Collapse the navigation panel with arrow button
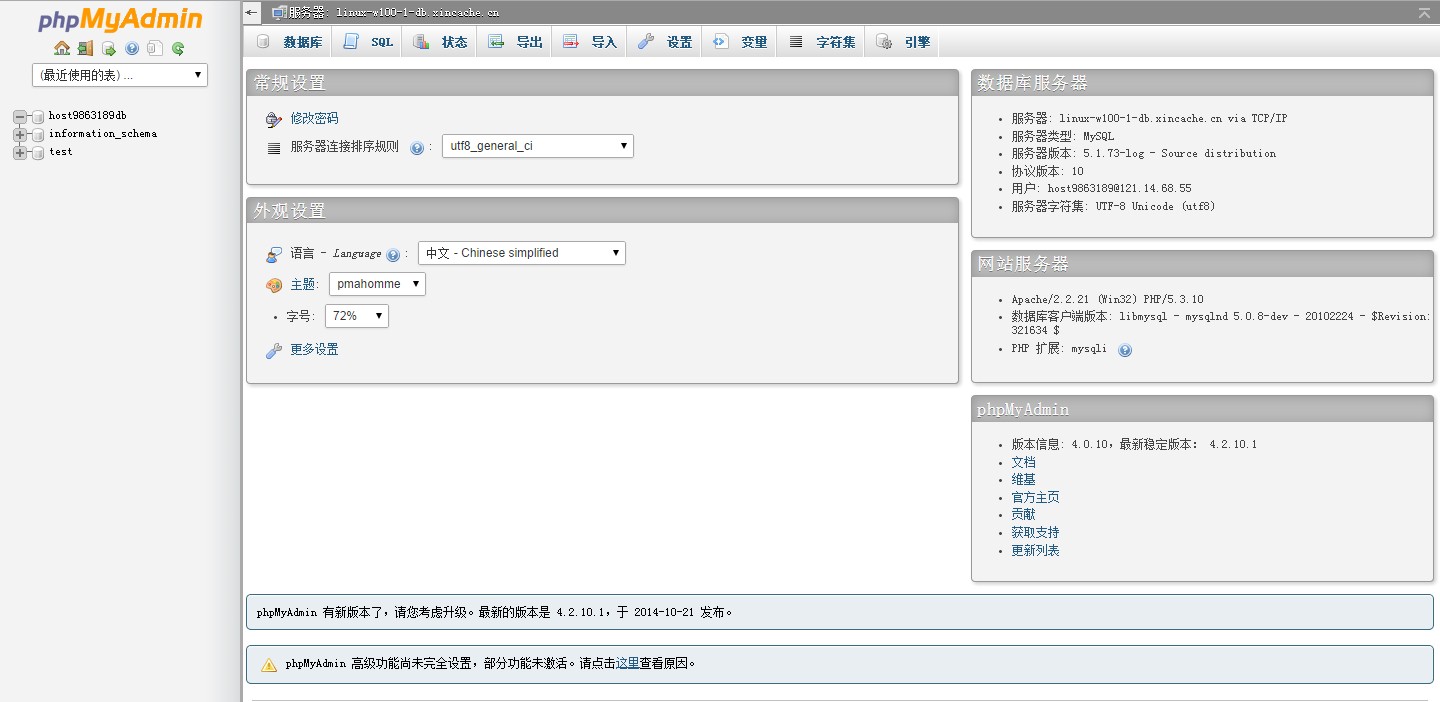Screen dimensions: 1440x702 tap(252, 12)
